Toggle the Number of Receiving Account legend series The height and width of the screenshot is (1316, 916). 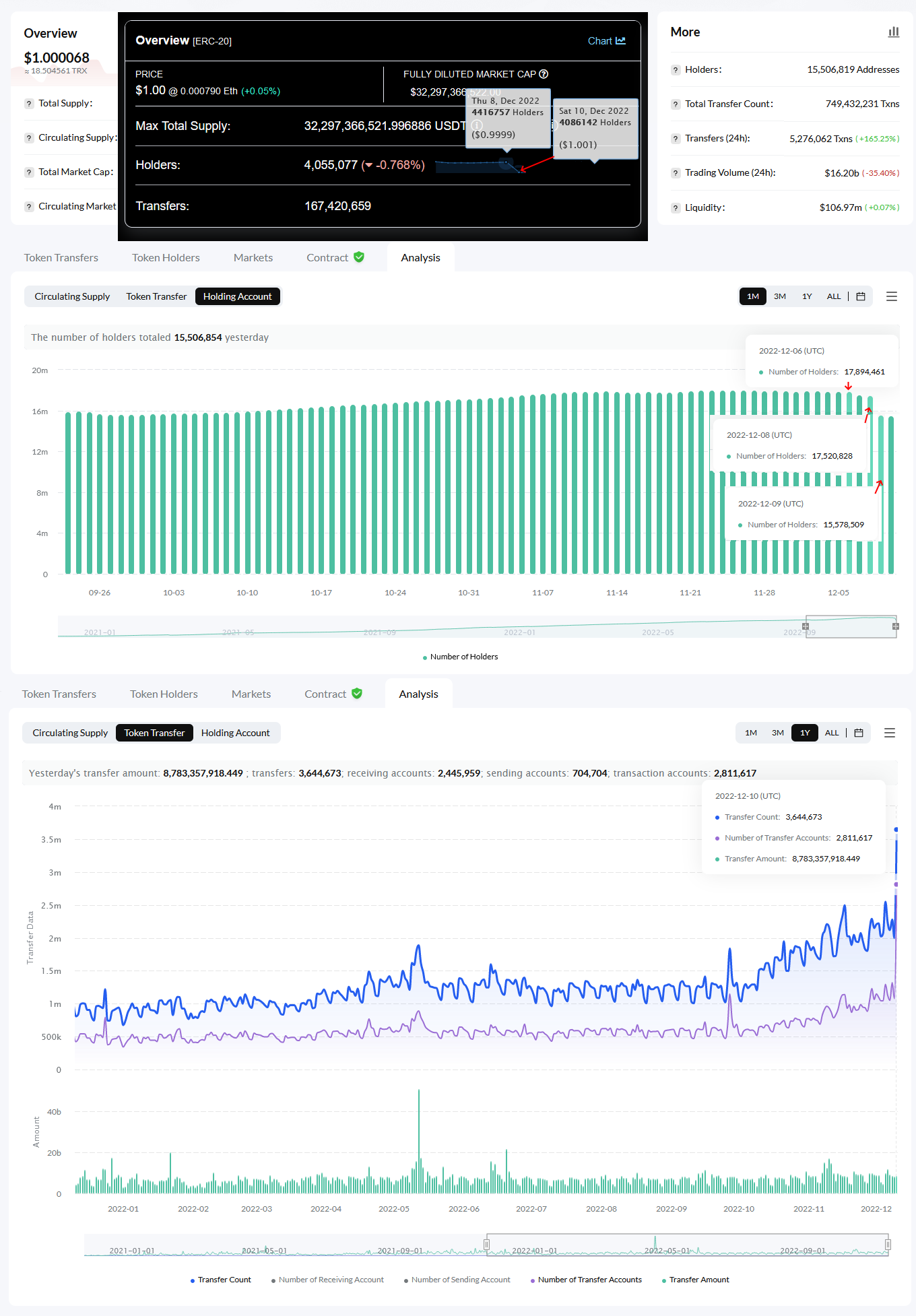coord(327,1280)
